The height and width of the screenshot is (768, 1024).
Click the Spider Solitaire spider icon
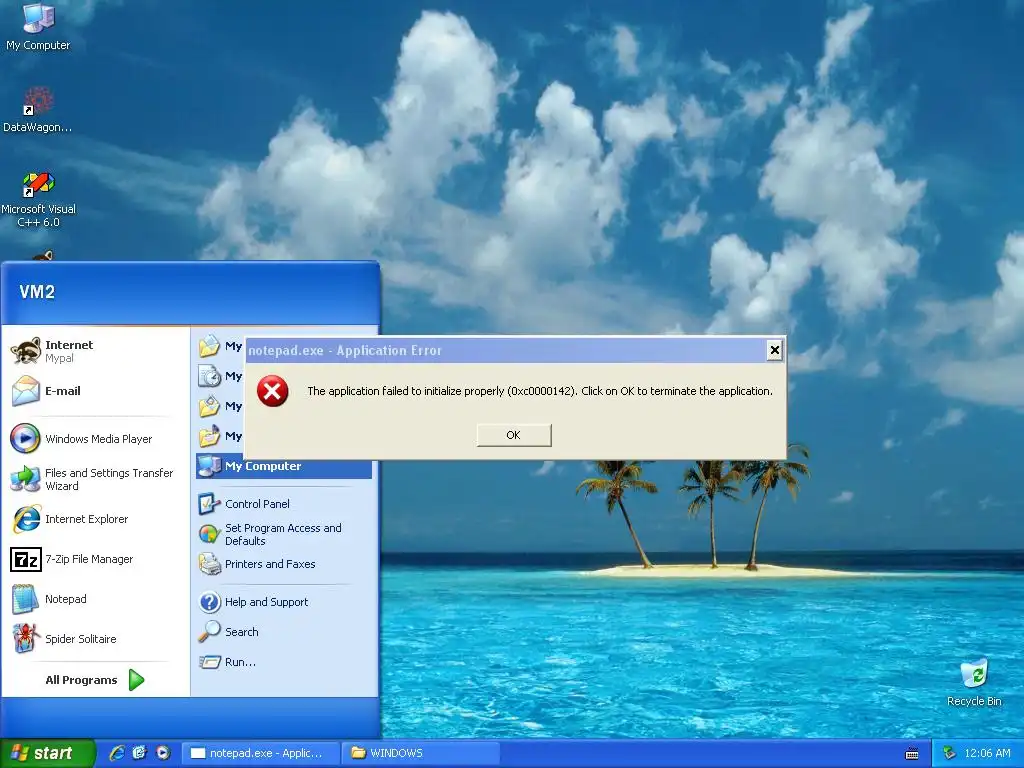point(25,638)
